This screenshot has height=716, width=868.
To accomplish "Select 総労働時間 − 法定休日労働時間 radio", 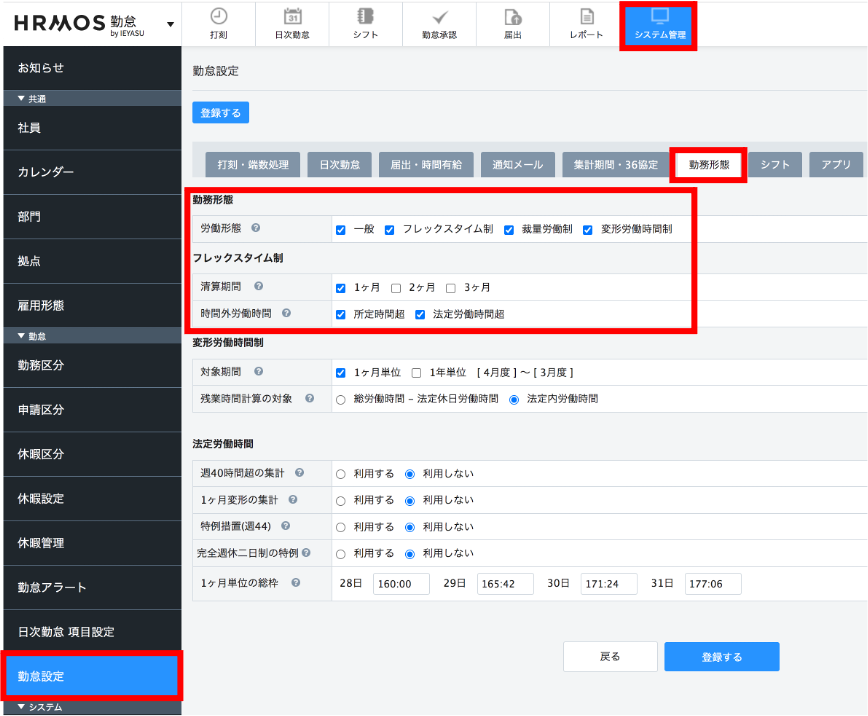I will [340, 400].
